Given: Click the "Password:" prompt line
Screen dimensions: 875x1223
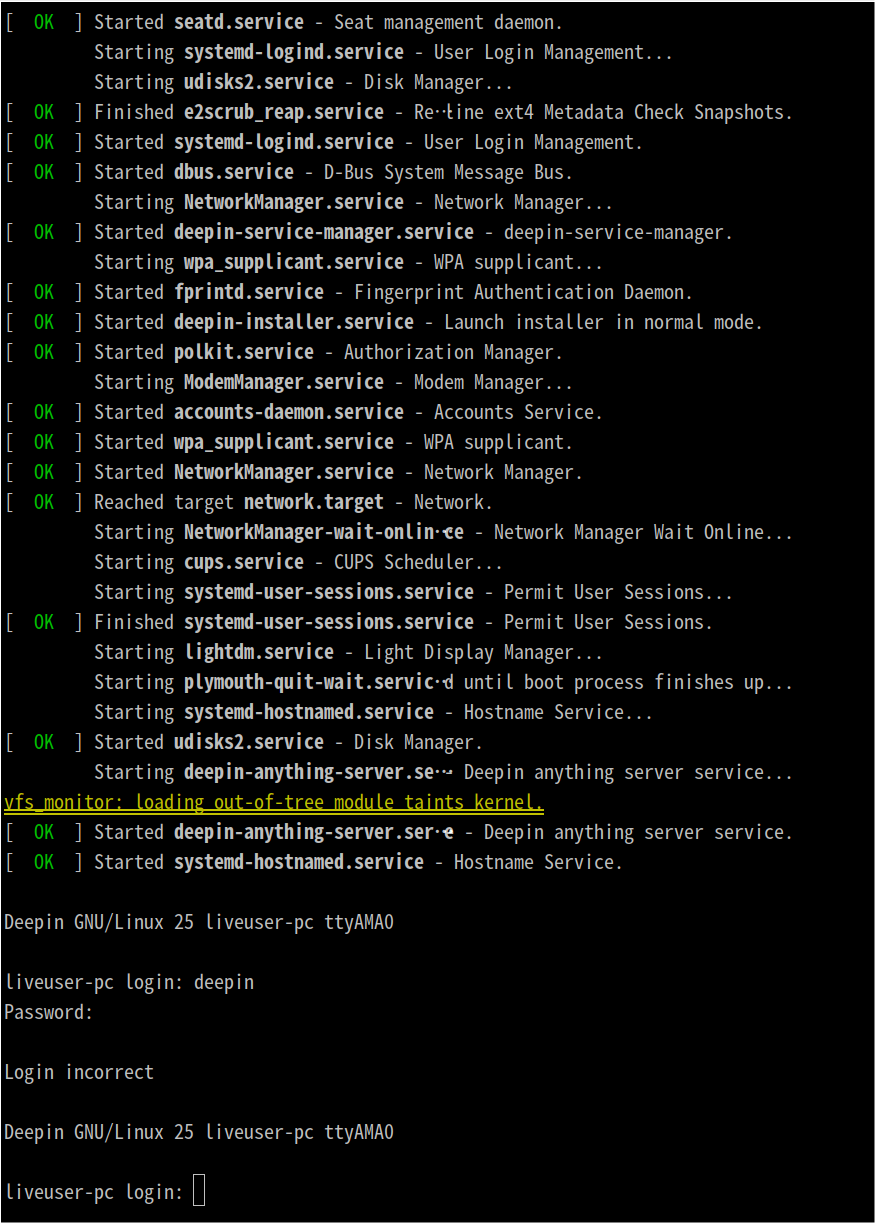Looking at the screenshot, I should [x=48, y=1012].
